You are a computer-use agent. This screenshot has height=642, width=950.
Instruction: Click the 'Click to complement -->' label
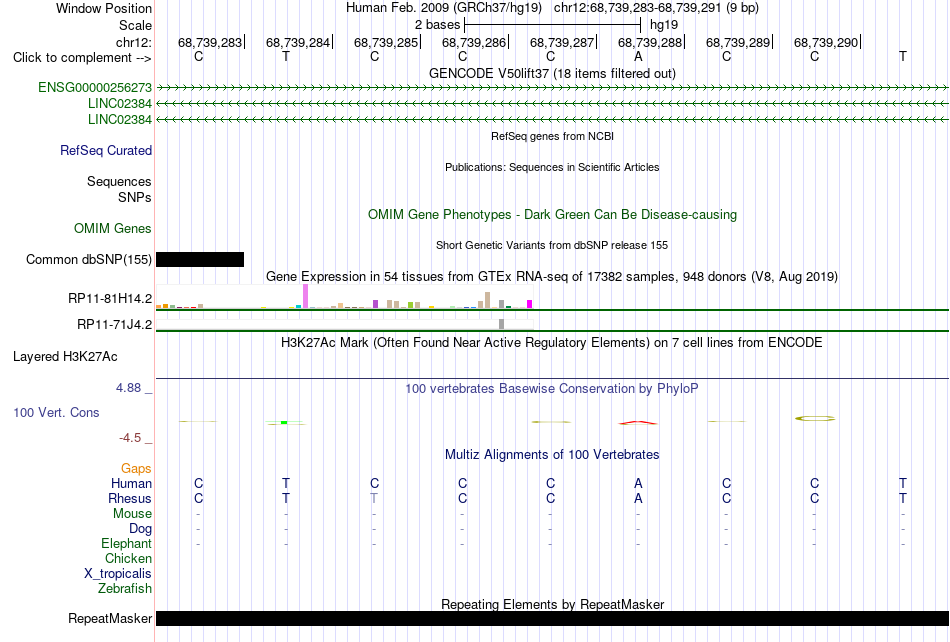(82, 58)
